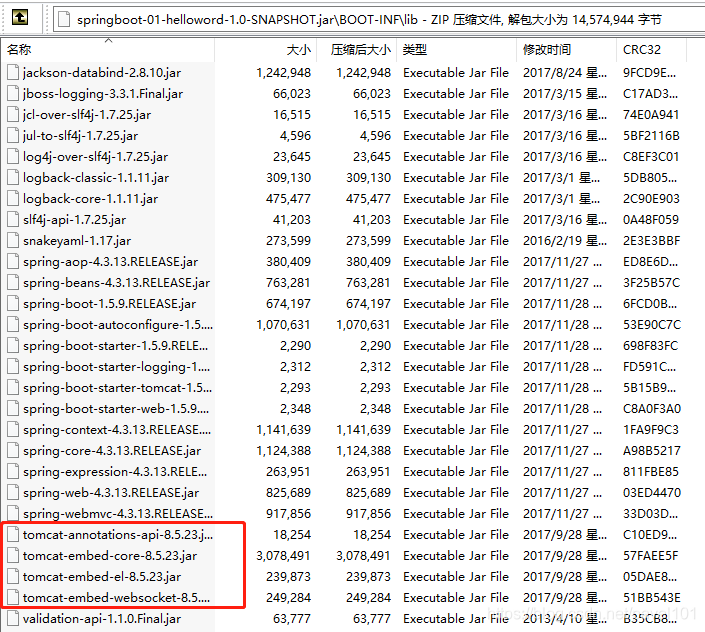705x632 pixels.
Task: Select the spring-context-4.3.13 file icon
Action: (13, 430)
